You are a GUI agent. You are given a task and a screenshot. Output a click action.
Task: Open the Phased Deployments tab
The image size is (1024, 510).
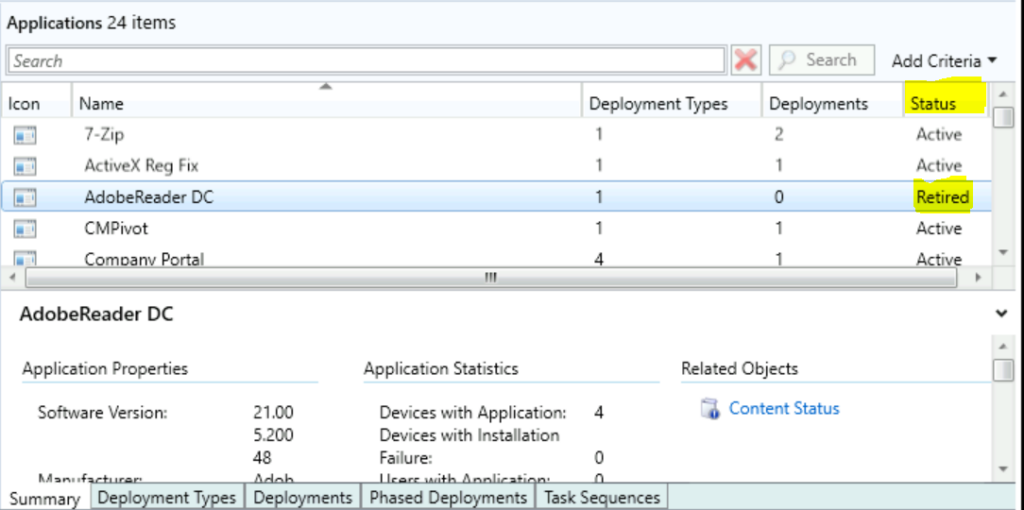pos(448,497)
